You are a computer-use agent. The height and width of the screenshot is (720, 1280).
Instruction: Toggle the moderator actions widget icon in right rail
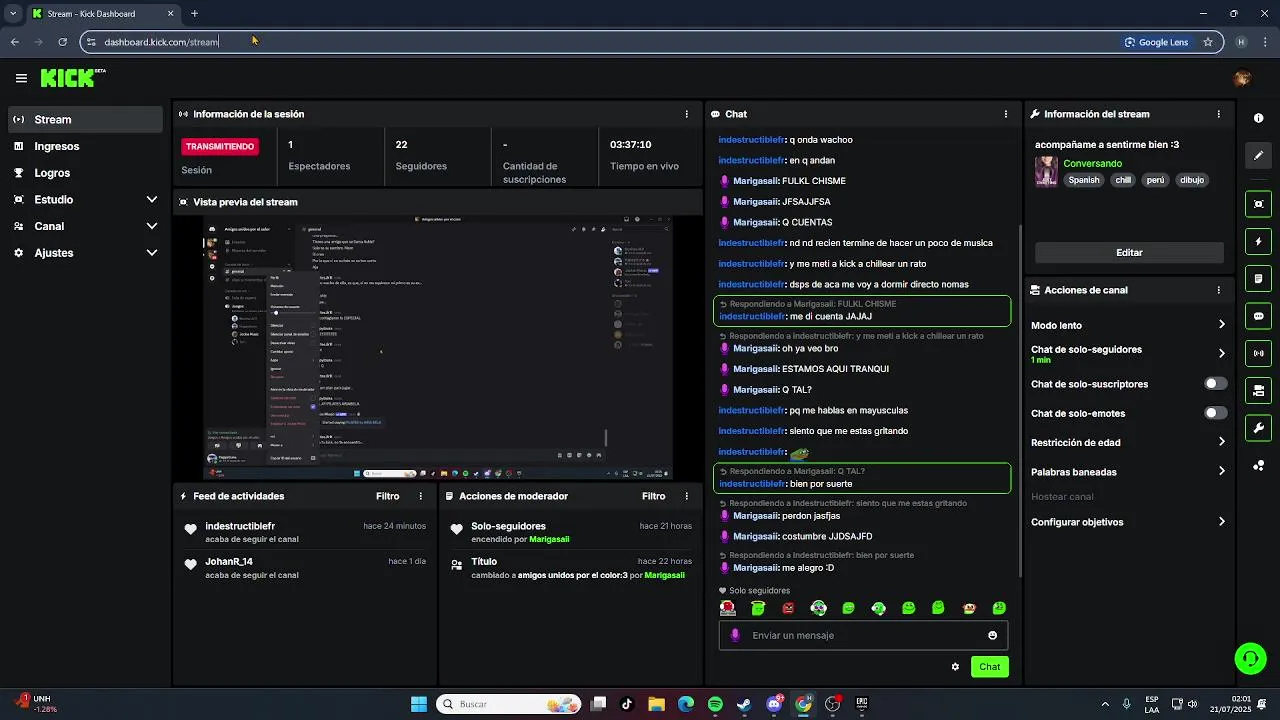pos(1258,390)
